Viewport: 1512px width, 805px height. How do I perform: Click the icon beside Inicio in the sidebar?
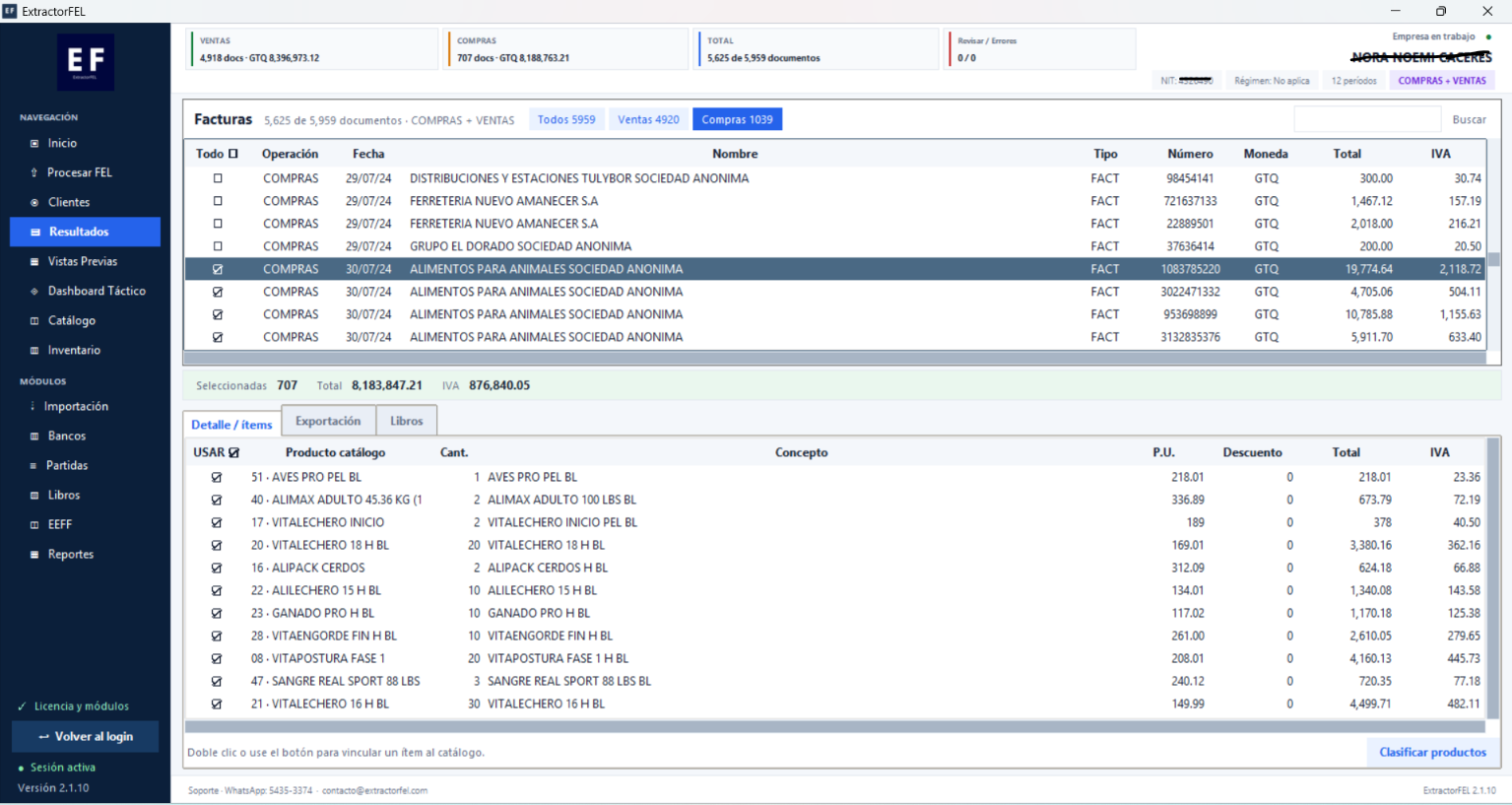34,144
